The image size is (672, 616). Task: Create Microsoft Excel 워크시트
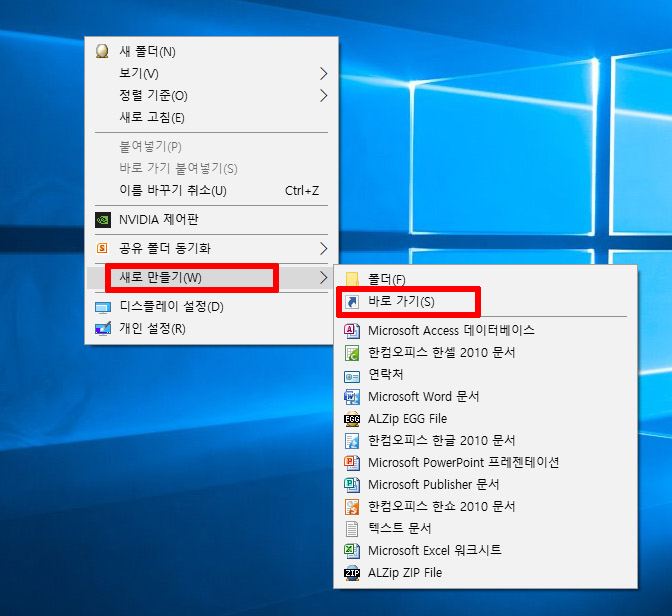486,550
